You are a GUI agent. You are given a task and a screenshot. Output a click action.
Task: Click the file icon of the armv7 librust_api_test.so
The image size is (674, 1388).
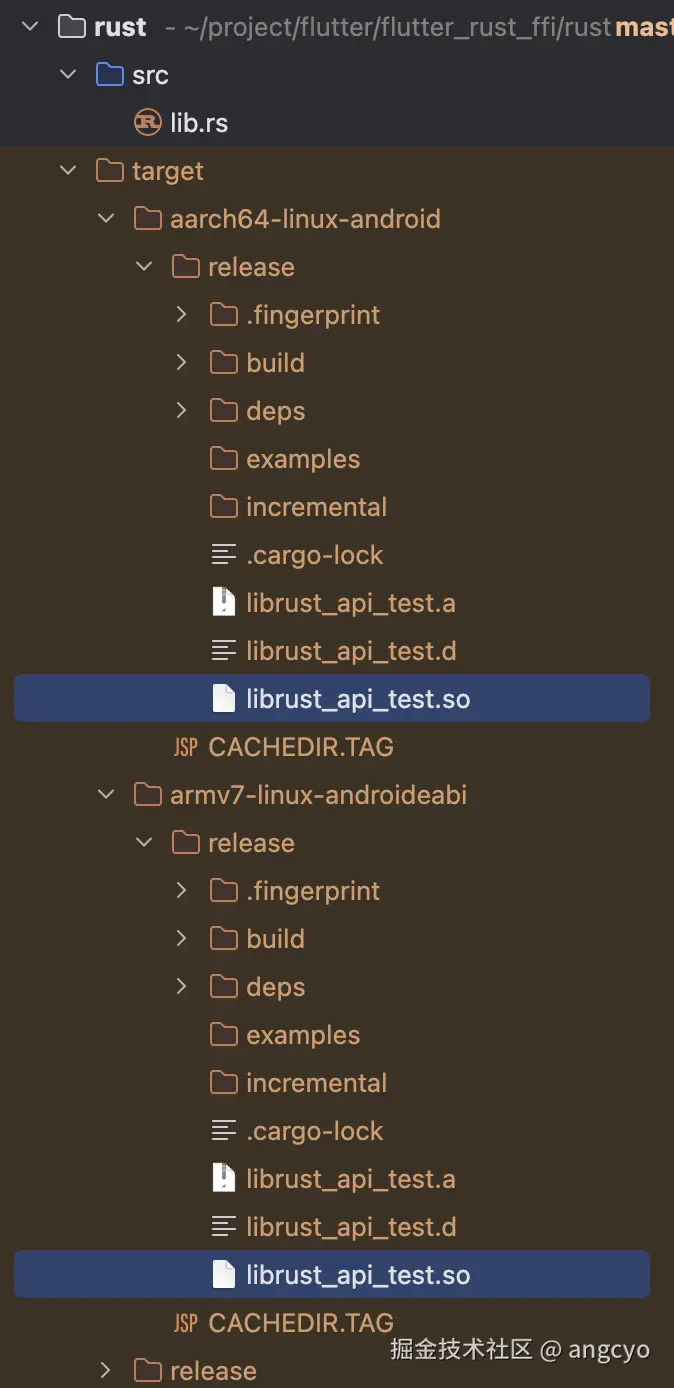pos(223,1275)
